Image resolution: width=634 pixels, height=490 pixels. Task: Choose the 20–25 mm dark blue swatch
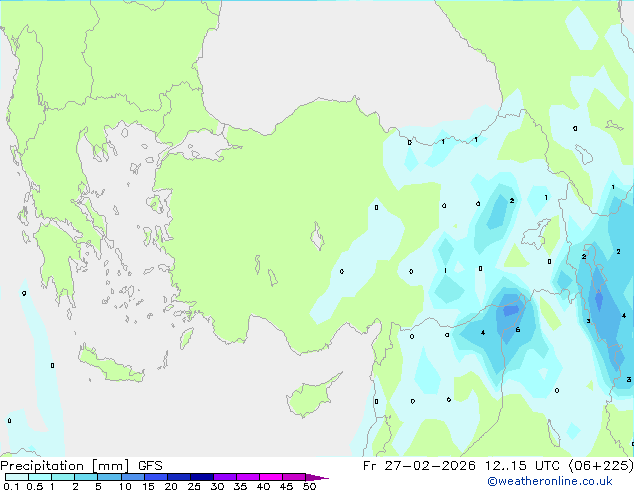(178, 477)
